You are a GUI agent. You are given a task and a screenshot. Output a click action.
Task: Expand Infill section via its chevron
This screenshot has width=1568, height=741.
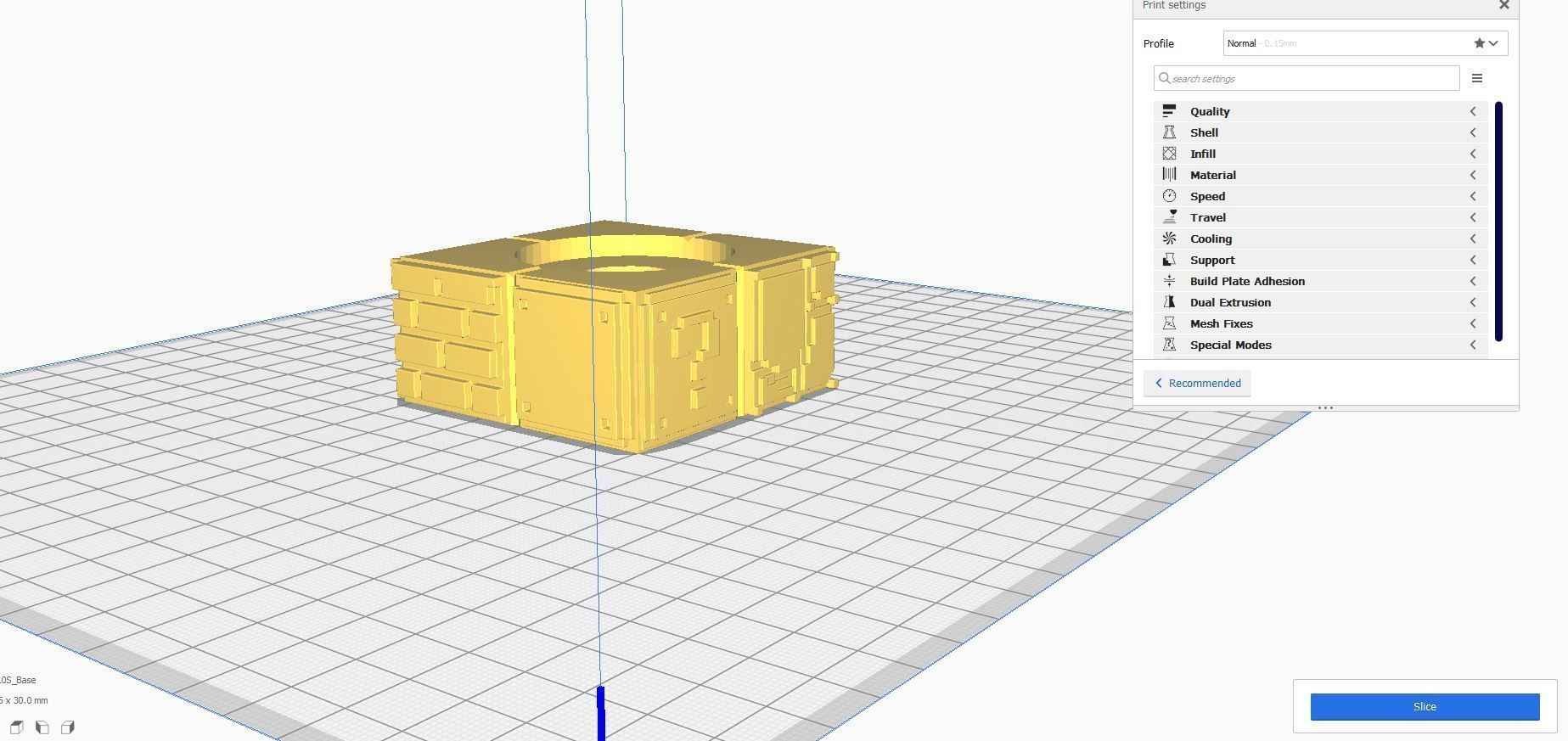pos(1473,154)
